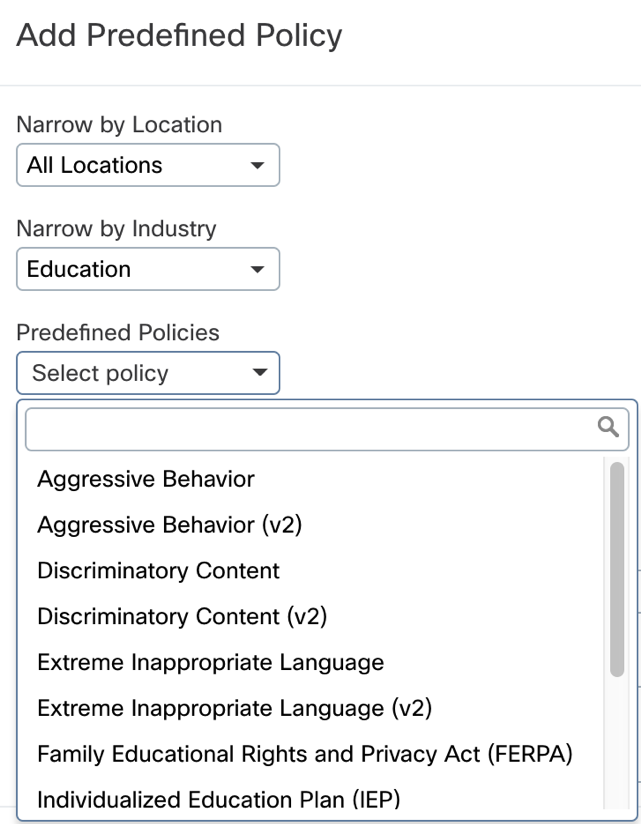Select the Discriminatory Content policy
Image resolution: width=641 pixels, height=824 pixels.
[158, 571]
